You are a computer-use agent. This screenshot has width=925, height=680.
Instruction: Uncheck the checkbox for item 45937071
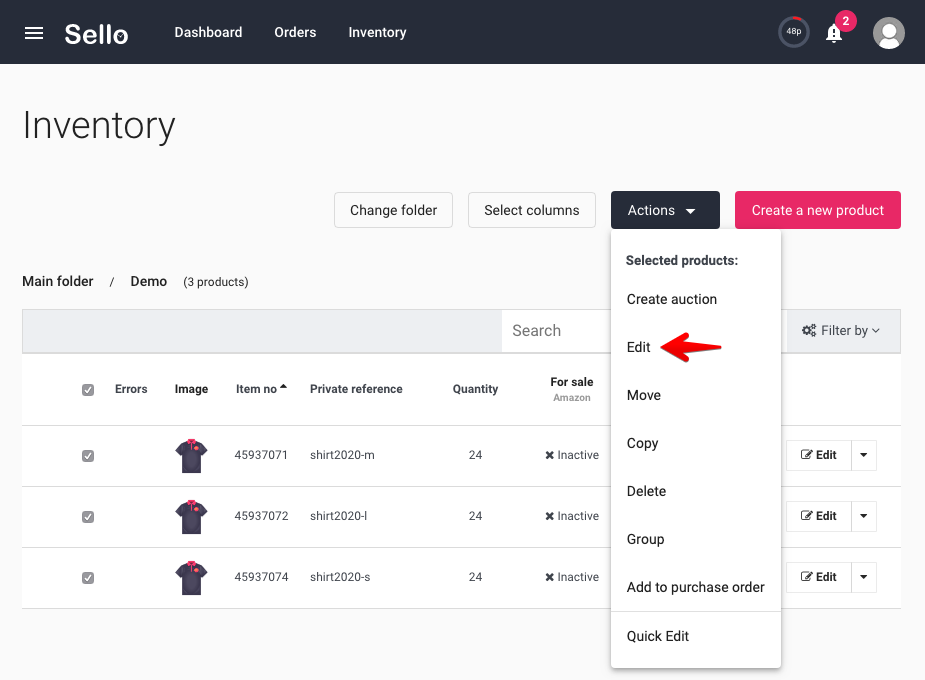coord(88,456)
